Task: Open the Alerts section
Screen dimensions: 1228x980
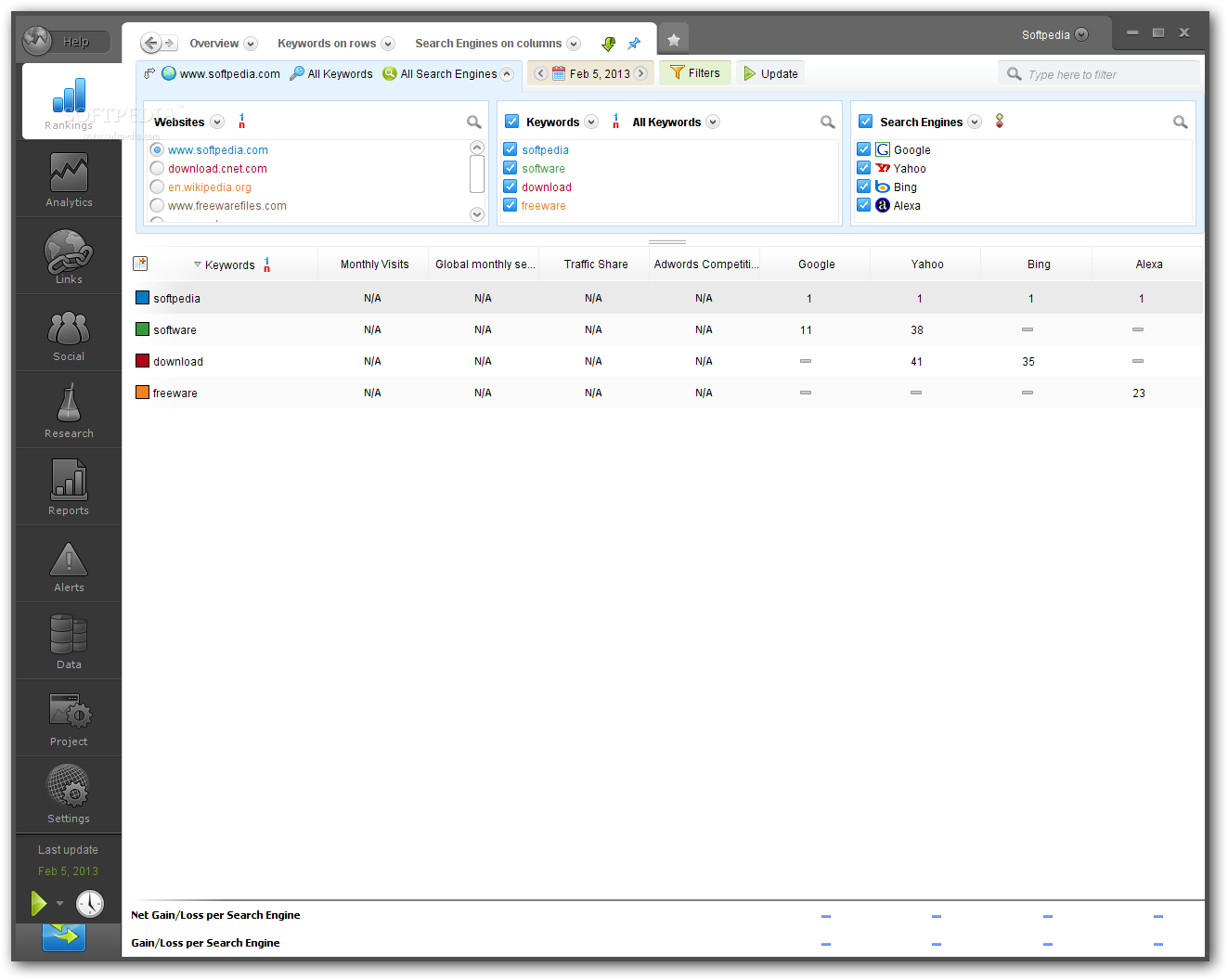Action: 69,564
